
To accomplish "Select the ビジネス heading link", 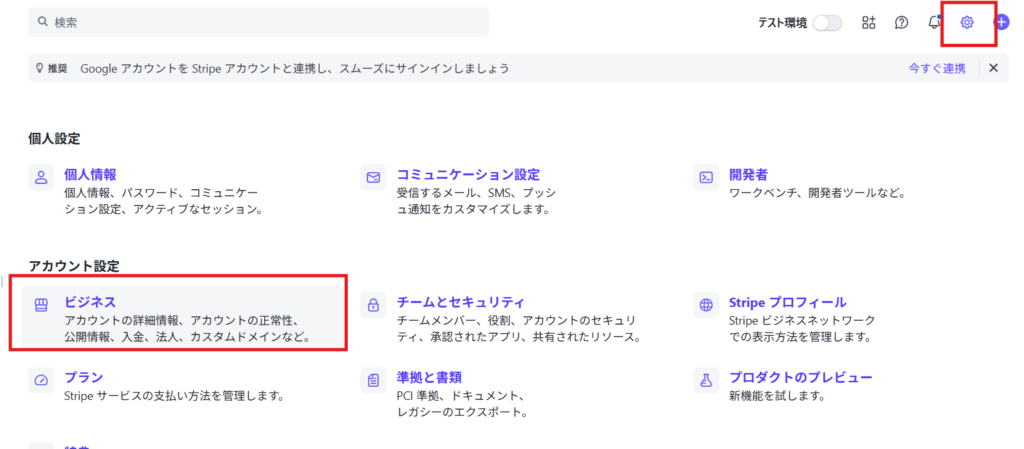I will 90,301.
